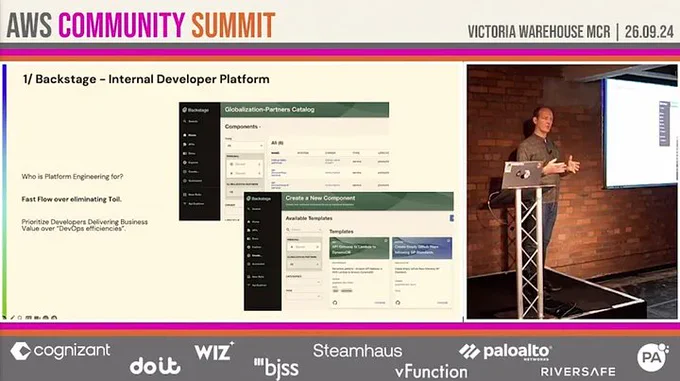Click 'Victoria Warehouse MCR' venue text
Viewport: 680px width, 381px height.
click(539, 32)
